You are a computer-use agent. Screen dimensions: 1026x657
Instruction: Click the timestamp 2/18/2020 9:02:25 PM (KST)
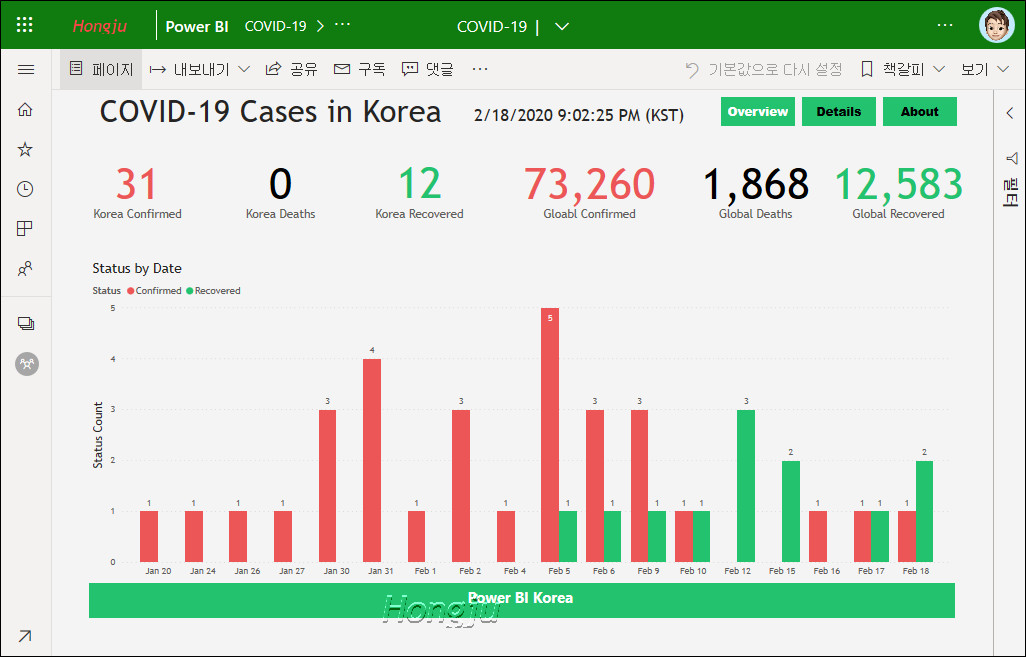click(579, 115)
